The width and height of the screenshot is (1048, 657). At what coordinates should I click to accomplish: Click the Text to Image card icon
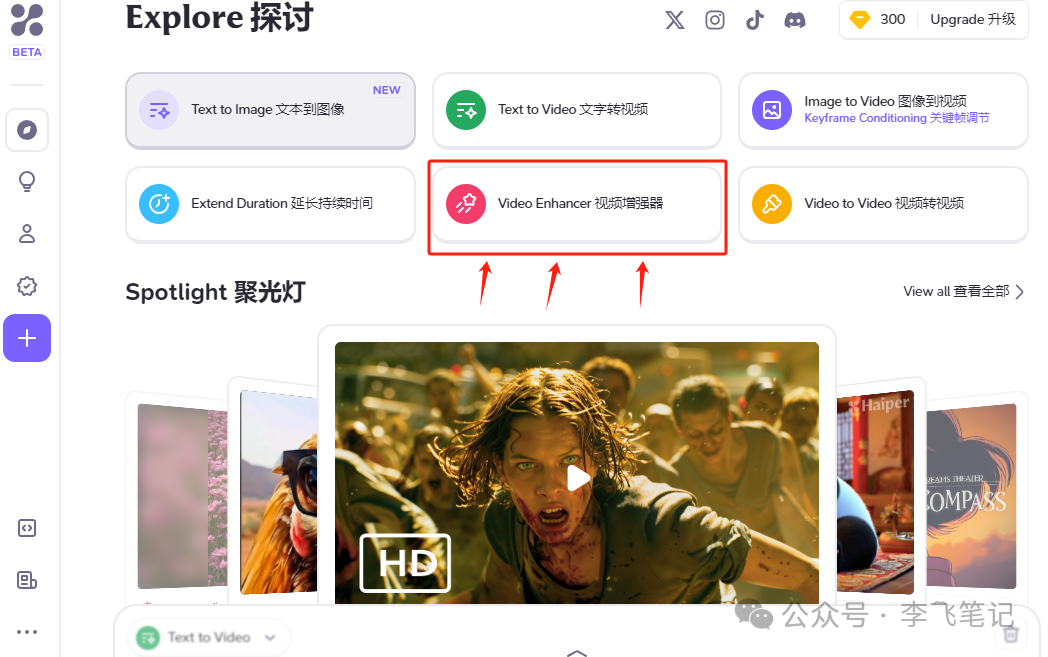click(159, 110)
